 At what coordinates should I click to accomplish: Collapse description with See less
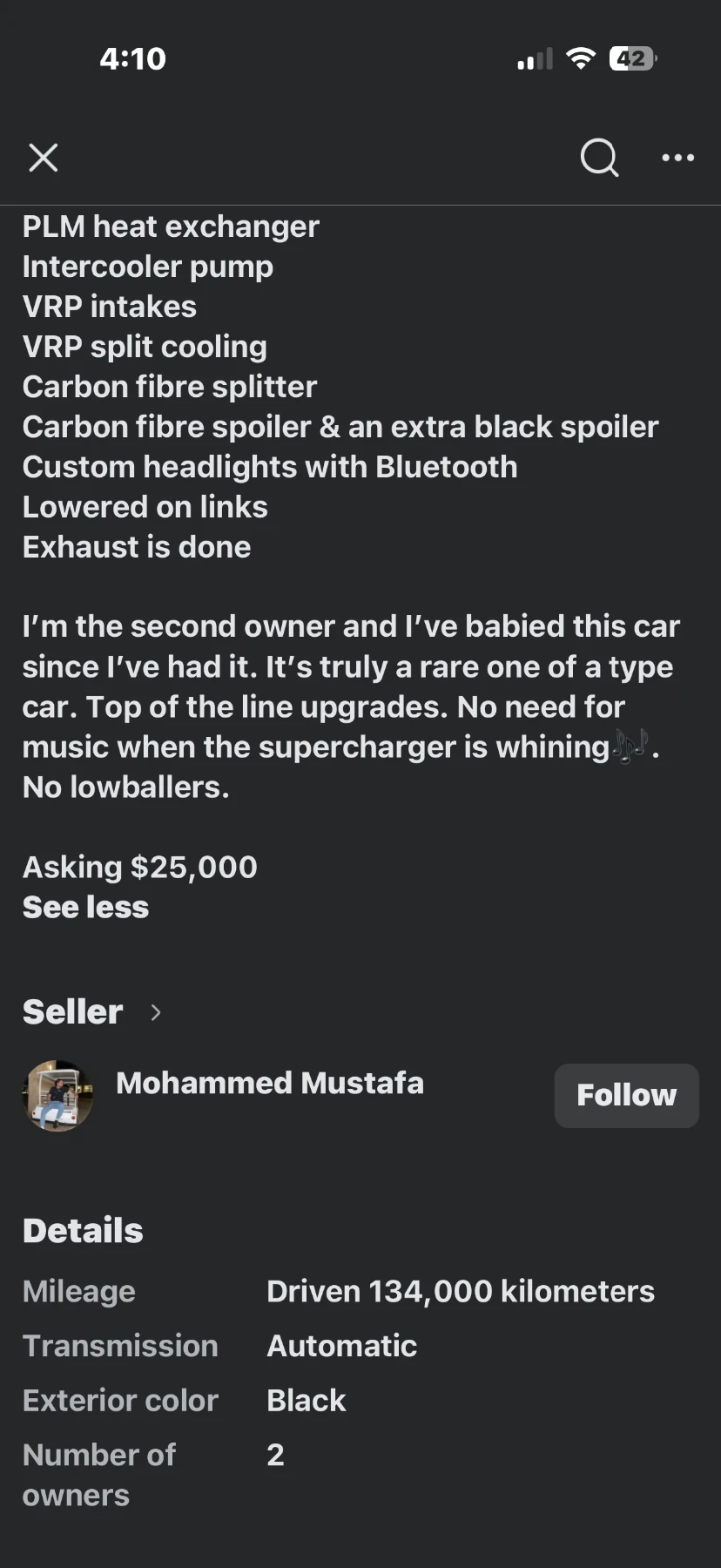coord(85,907)
